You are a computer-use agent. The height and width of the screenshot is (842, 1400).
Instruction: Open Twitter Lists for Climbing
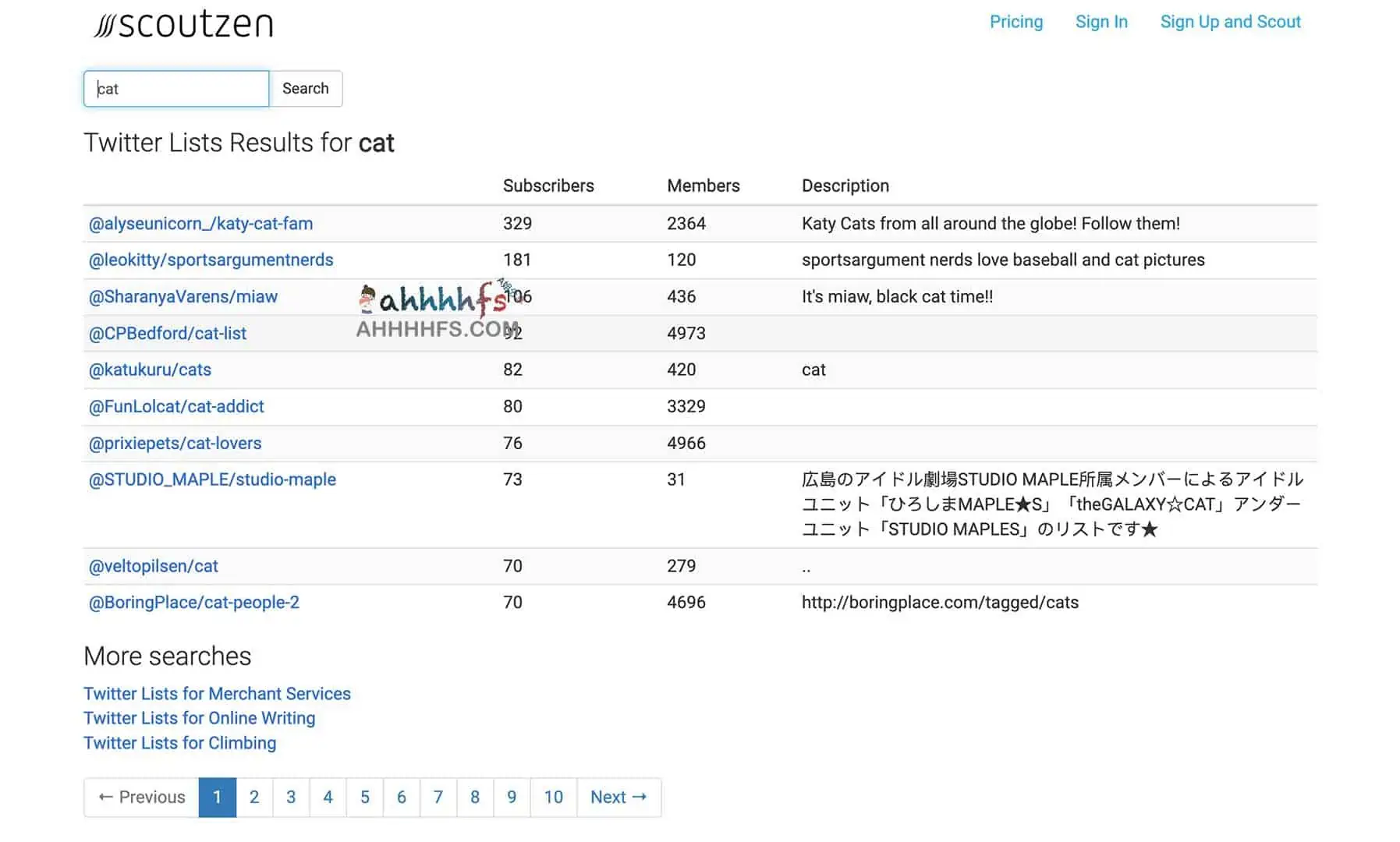click(179, 743)
